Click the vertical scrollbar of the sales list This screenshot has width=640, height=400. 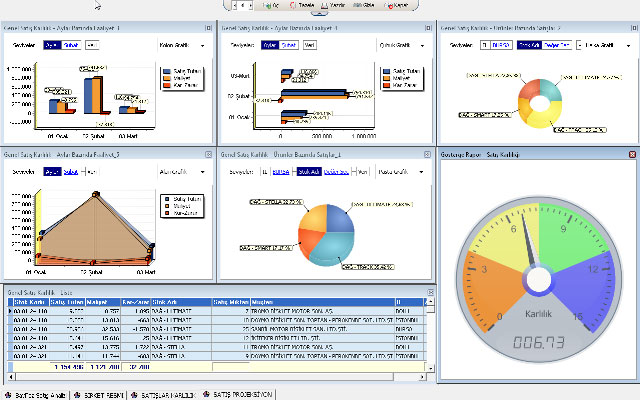431,330
